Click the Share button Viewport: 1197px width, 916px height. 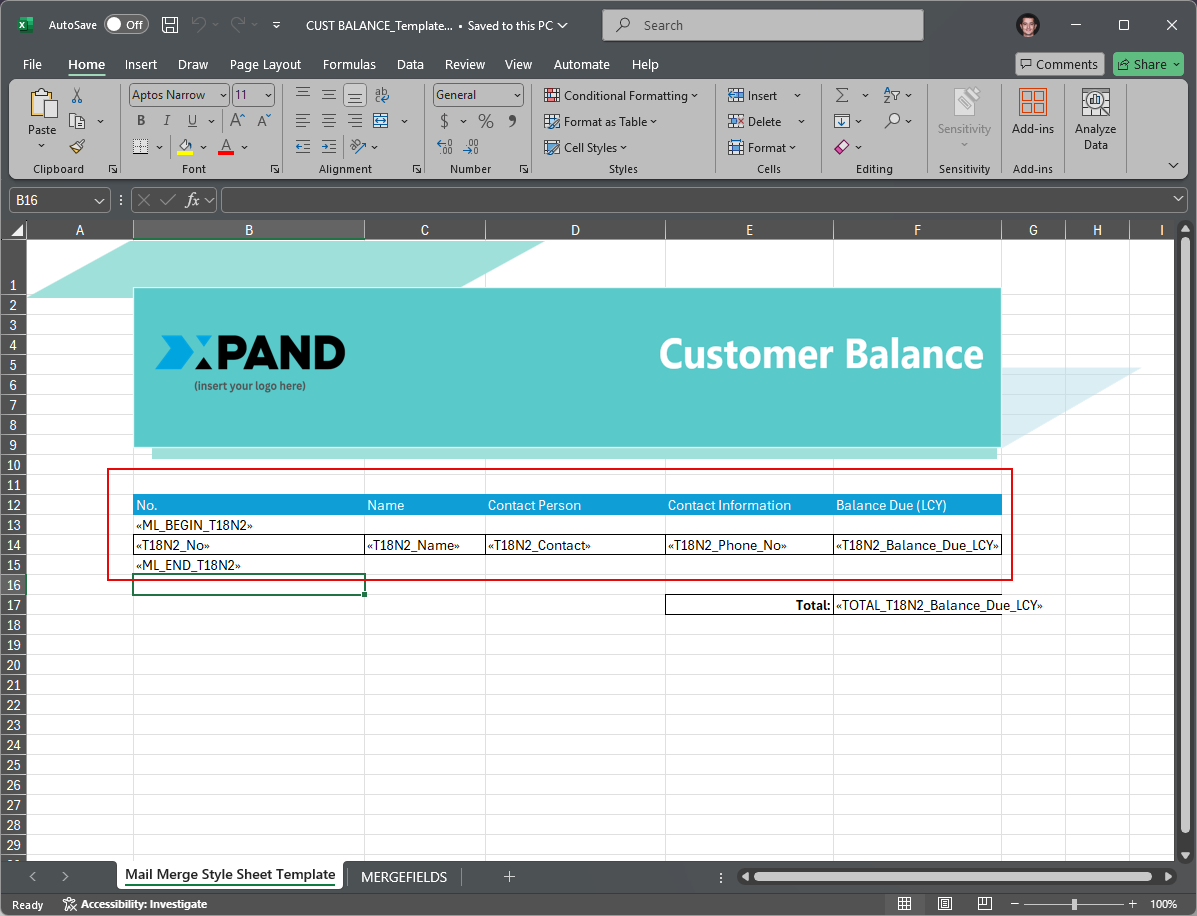point(1148,64)
